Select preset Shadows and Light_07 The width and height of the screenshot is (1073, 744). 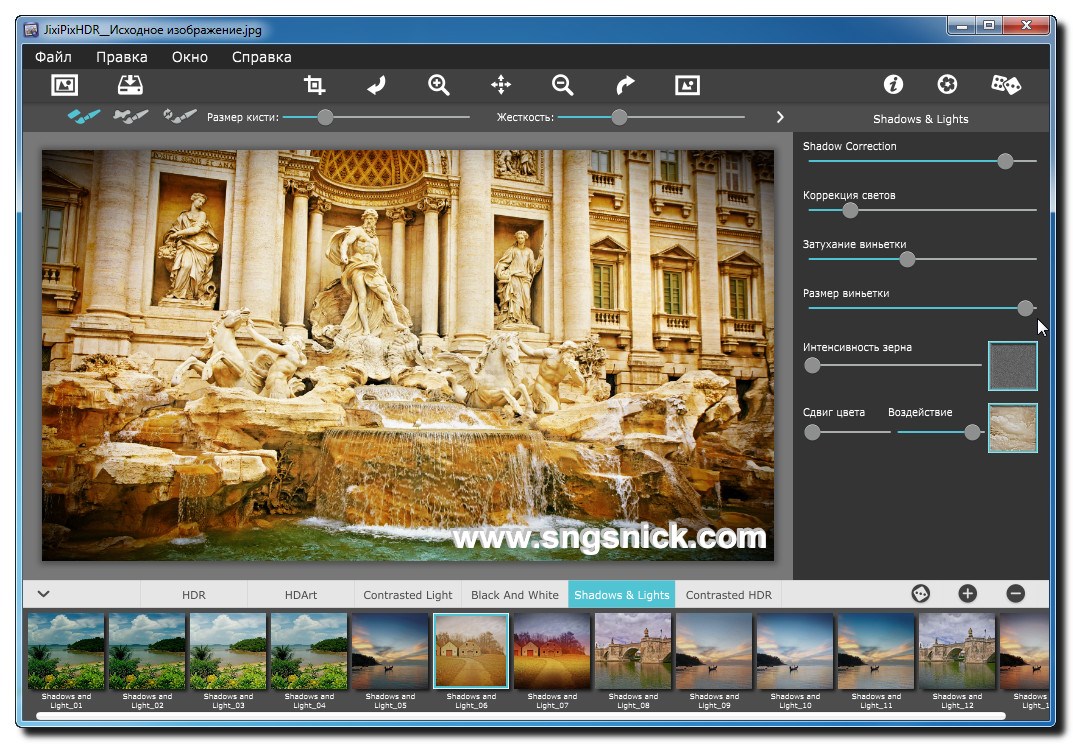552,651
